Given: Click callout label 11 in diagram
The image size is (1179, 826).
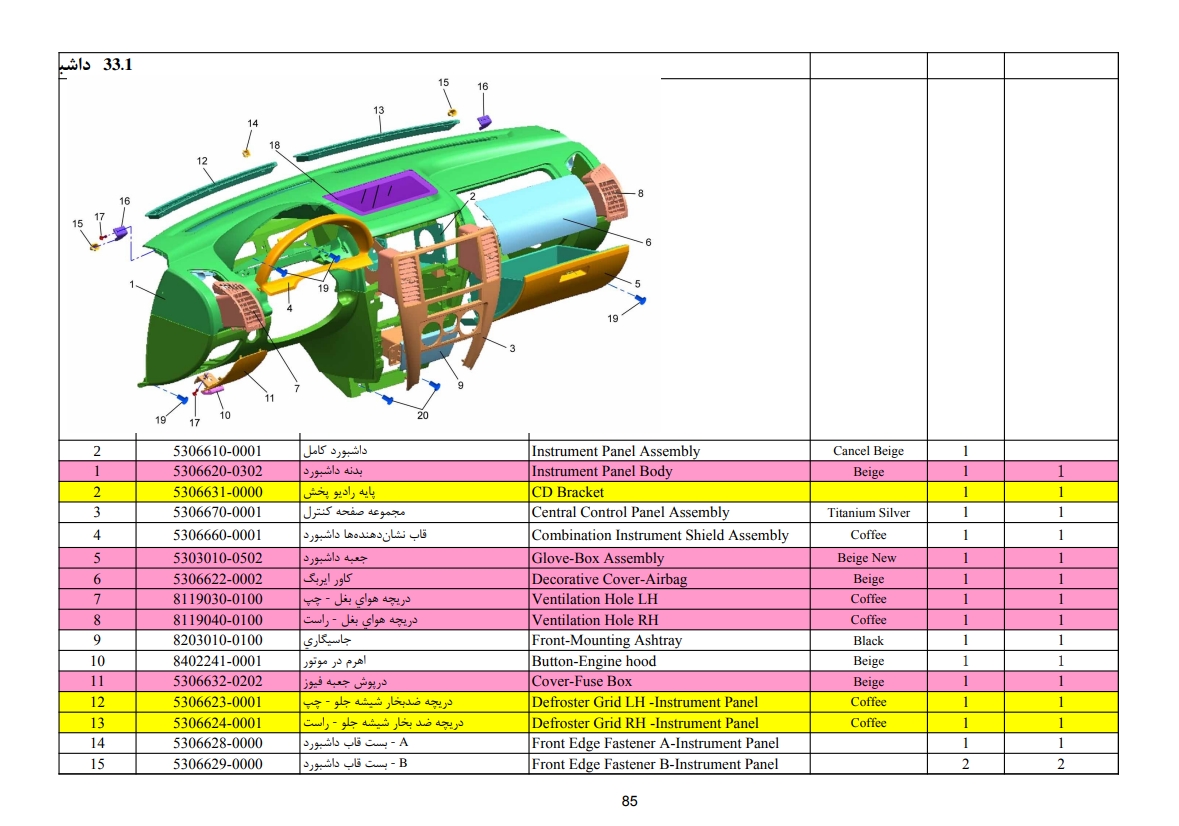Looking at the screenshot, I should [x=269, y=398].
